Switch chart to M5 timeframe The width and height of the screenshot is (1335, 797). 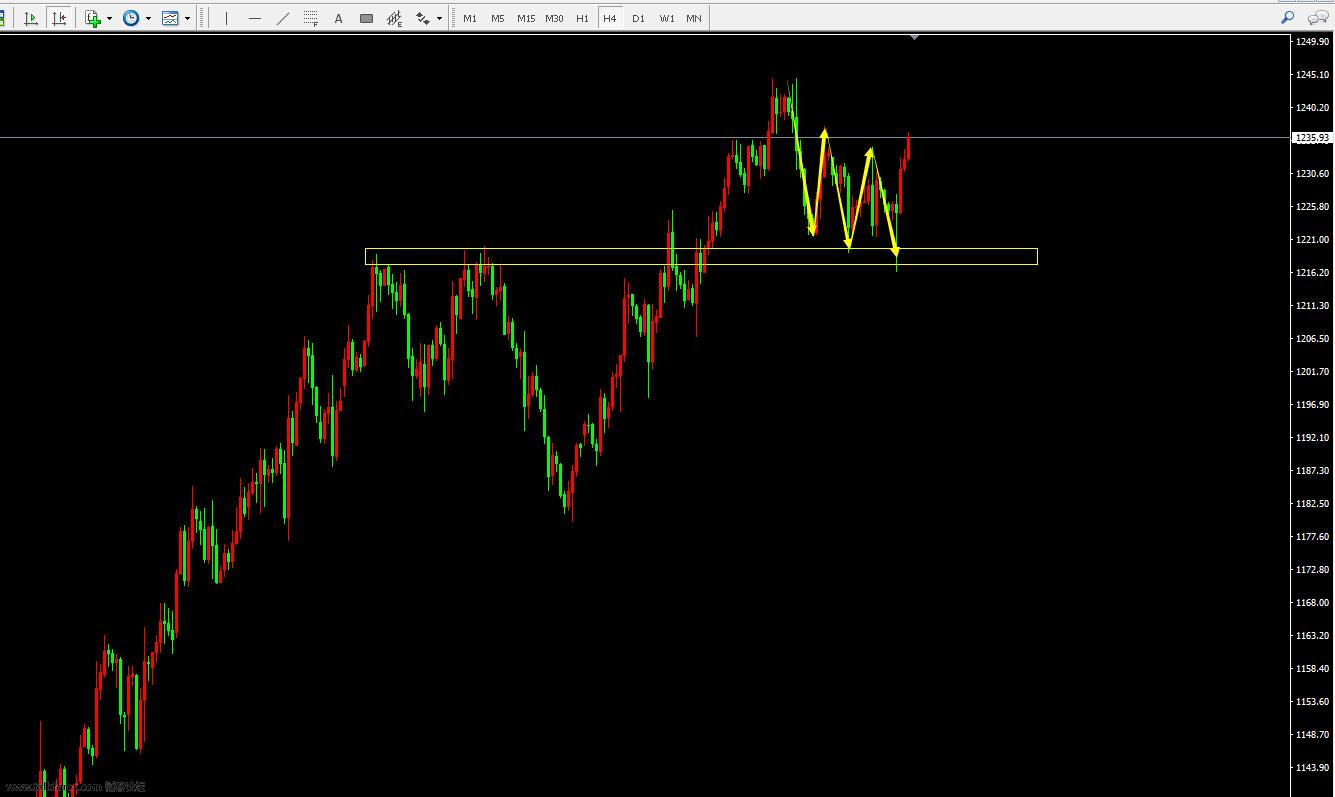pos(498,18)
